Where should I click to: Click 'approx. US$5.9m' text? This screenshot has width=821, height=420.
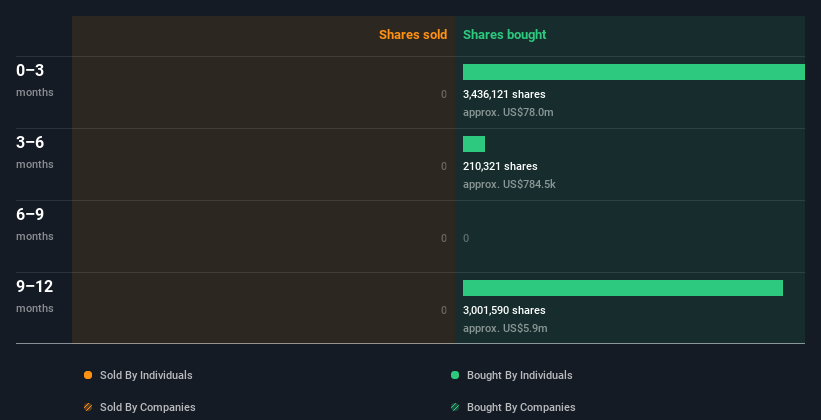tap(505, 328)
